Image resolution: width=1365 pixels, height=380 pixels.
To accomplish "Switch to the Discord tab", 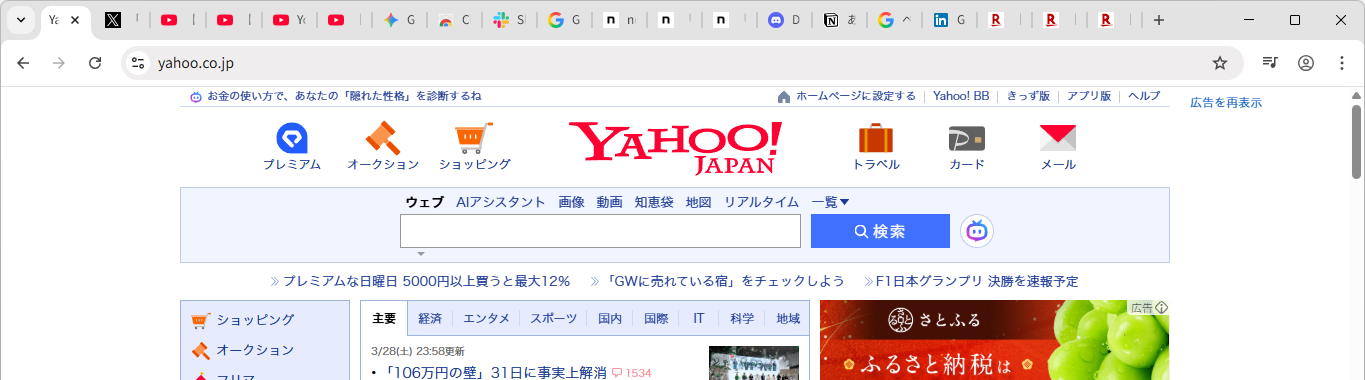I will coord(776,20).
